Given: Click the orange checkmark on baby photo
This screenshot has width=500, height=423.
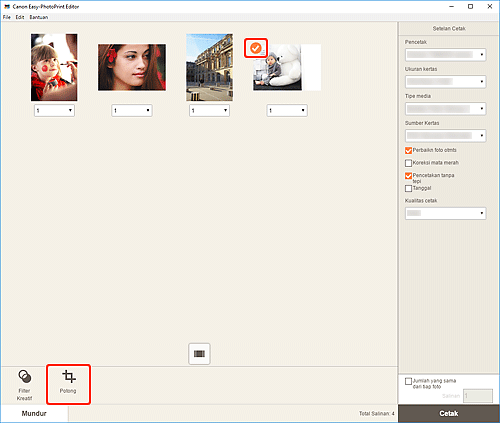Looking at the screenshot, I should (x=256, y=48).
